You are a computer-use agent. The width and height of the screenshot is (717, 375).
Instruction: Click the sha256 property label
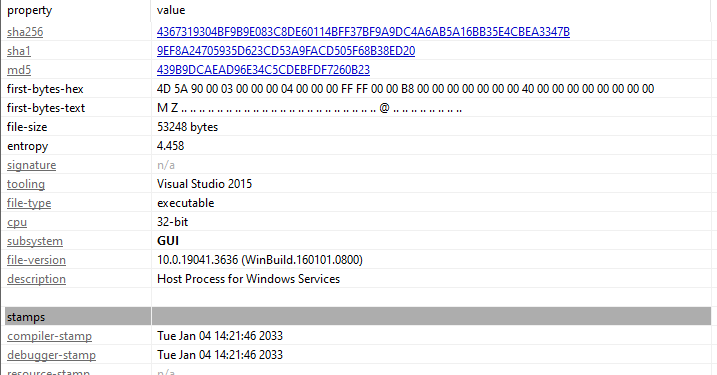point(25,32)
